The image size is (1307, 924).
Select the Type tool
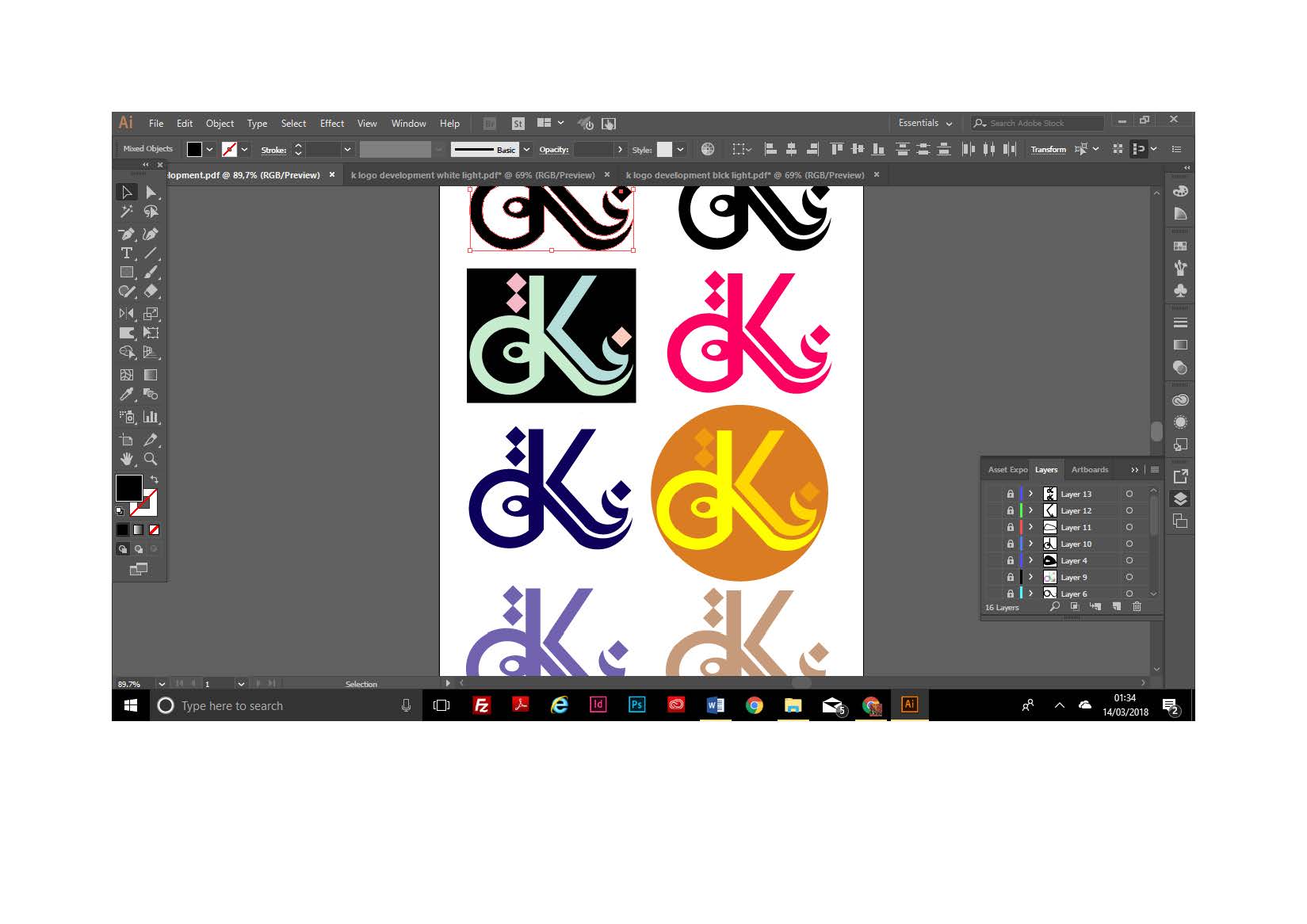pyautogui.click(x=127, y=254)
